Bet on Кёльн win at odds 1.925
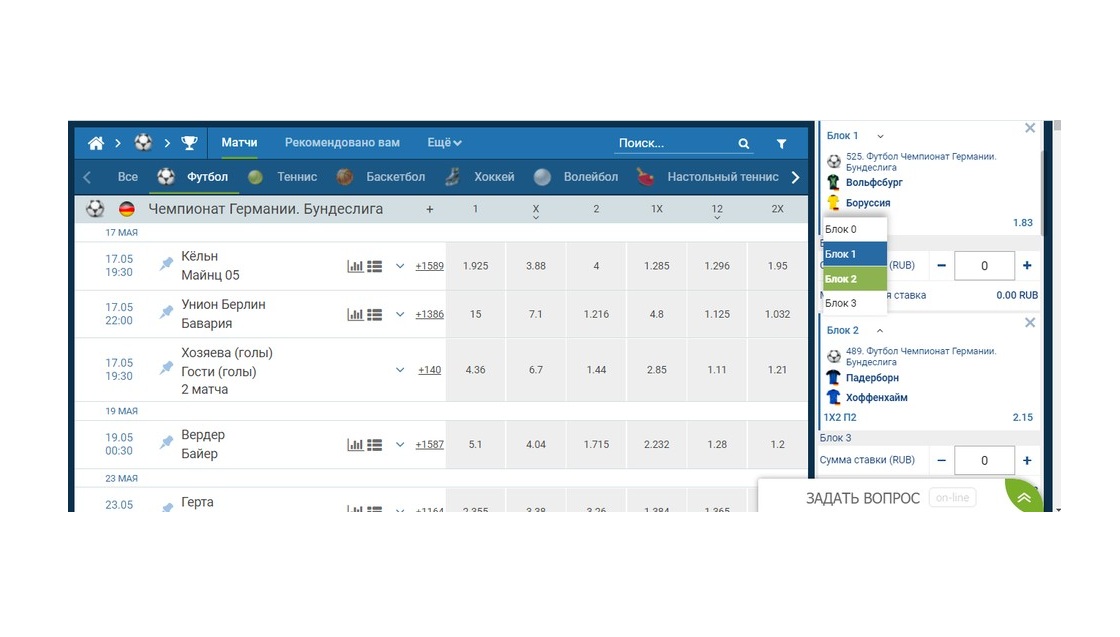The image size is (1120, 637). pyautogui.click(x=476, y=266)
